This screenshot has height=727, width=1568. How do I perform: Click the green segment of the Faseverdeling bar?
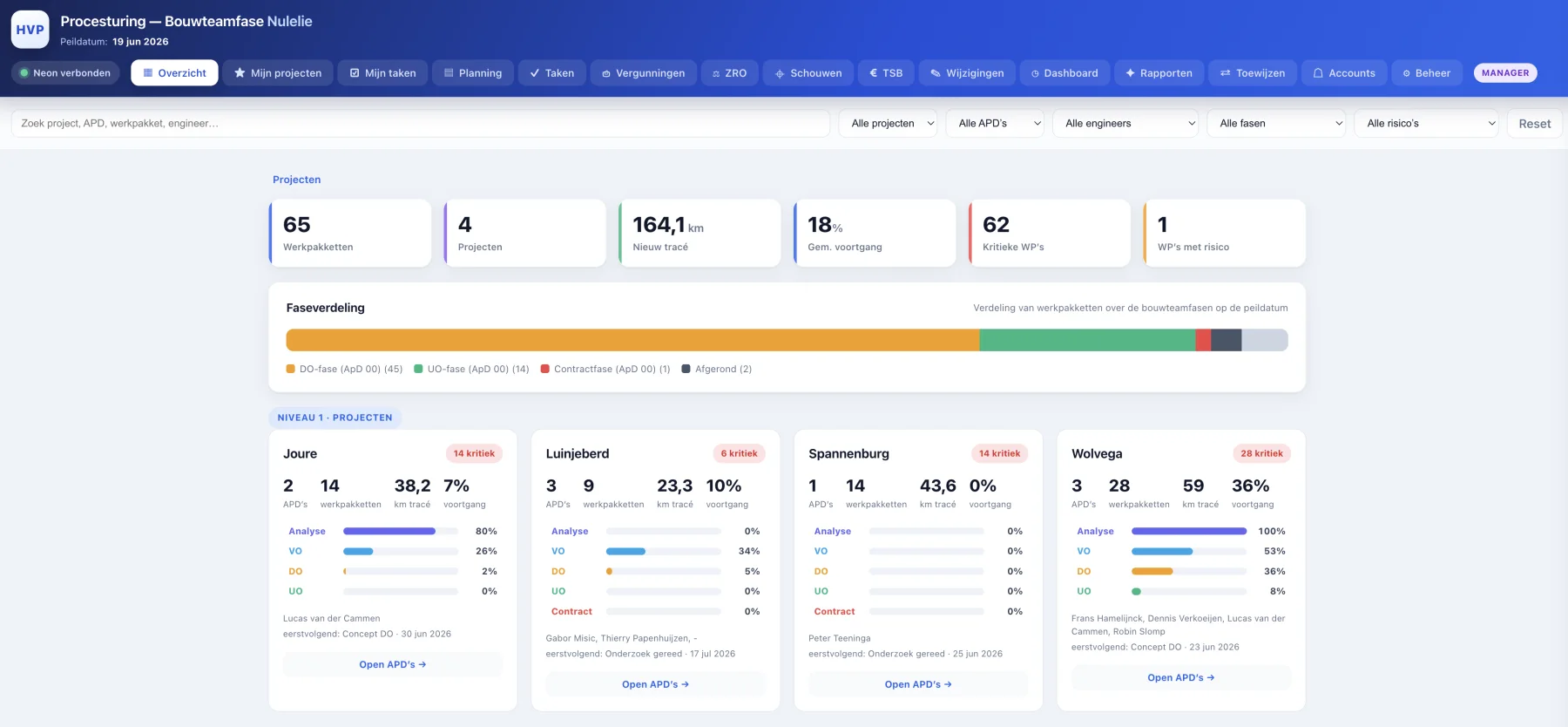point(1087,340)
